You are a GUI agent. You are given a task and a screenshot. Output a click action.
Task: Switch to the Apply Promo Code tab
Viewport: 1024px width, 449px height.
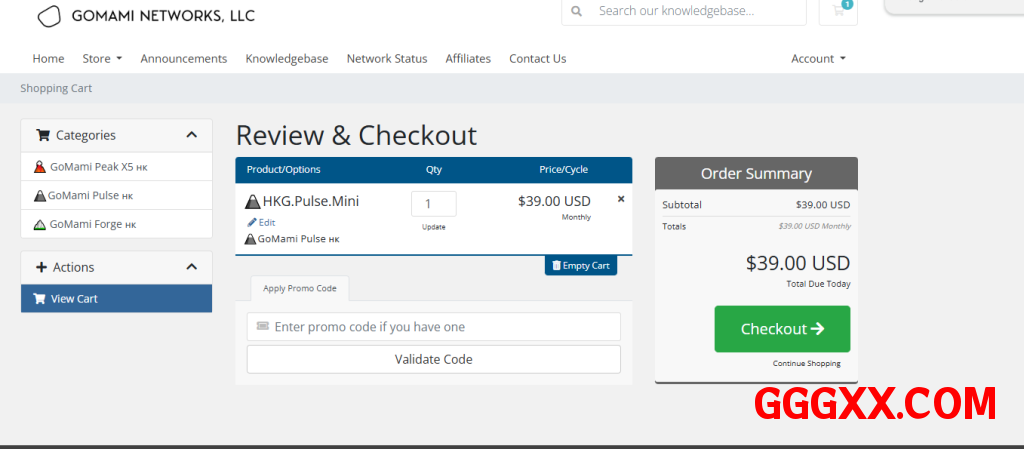(x=300, y=288)
